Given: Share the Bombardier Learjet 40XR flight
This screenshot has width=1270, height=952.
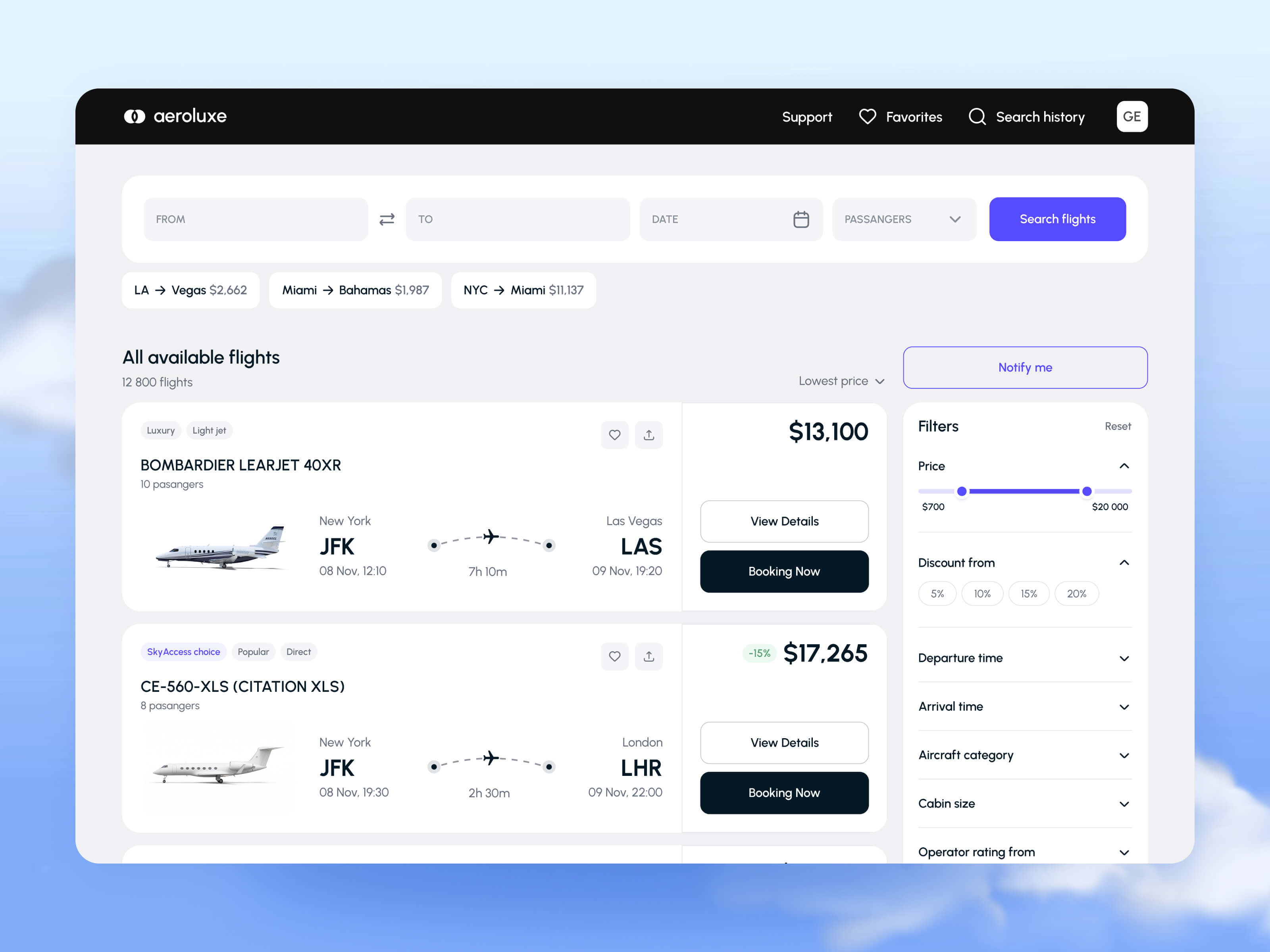Looking at the screenshot, I should pyautogui.click(x=649, y=435).
